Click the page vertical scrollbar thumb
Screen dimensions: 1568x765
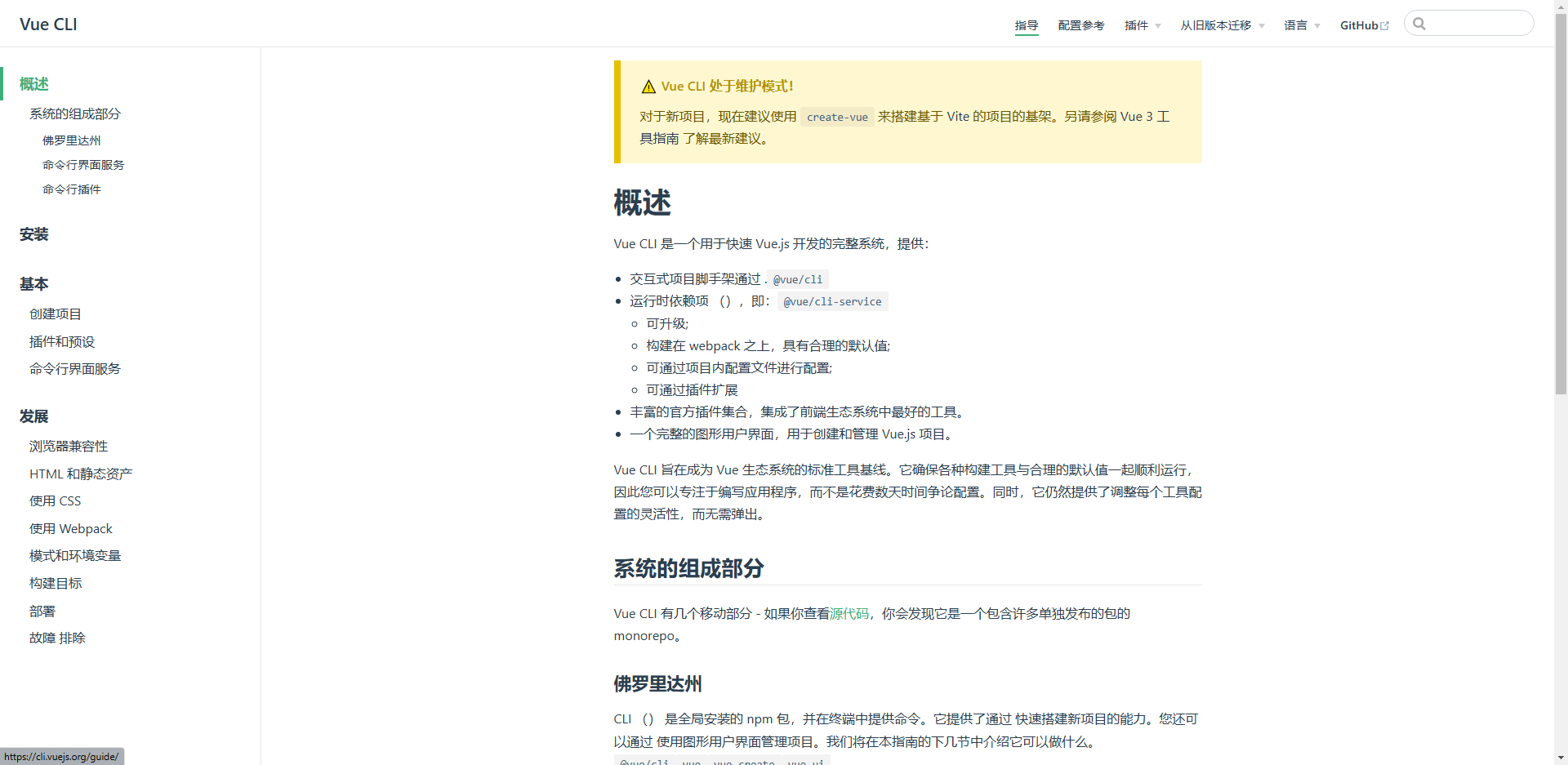click(x=1561, y=204)
